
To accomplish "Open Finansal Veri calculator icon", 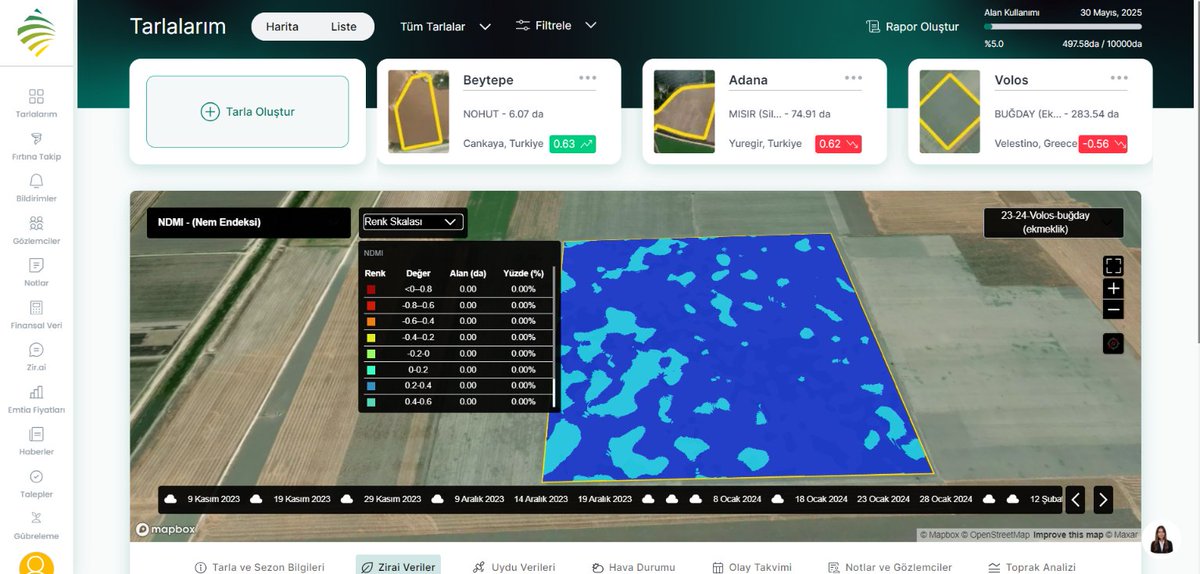I will tap(36, 313).
